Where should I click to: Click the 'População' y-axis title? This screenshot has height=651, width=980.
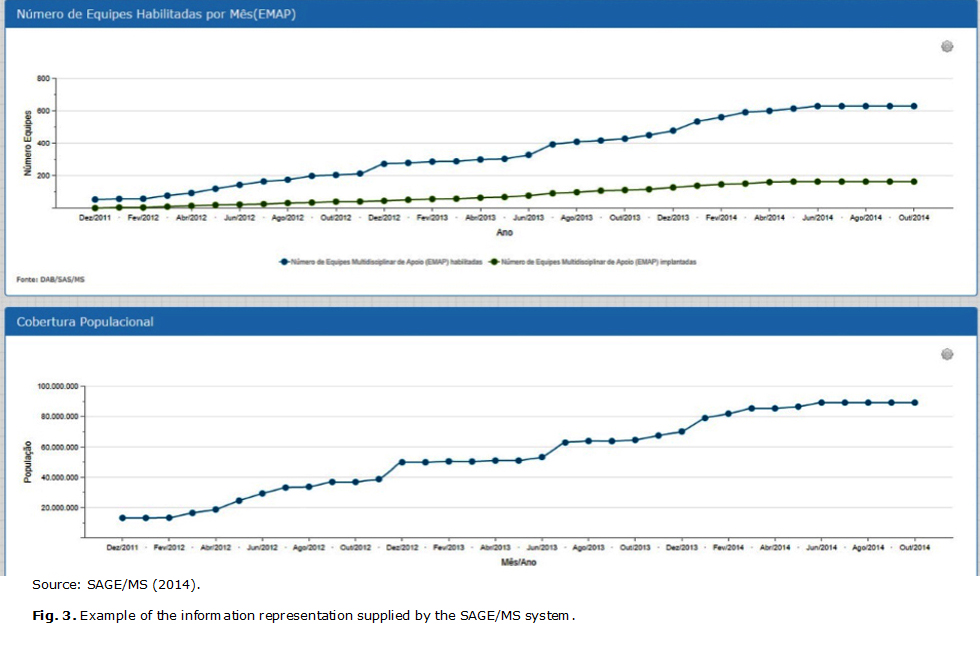tap(27, 462)
